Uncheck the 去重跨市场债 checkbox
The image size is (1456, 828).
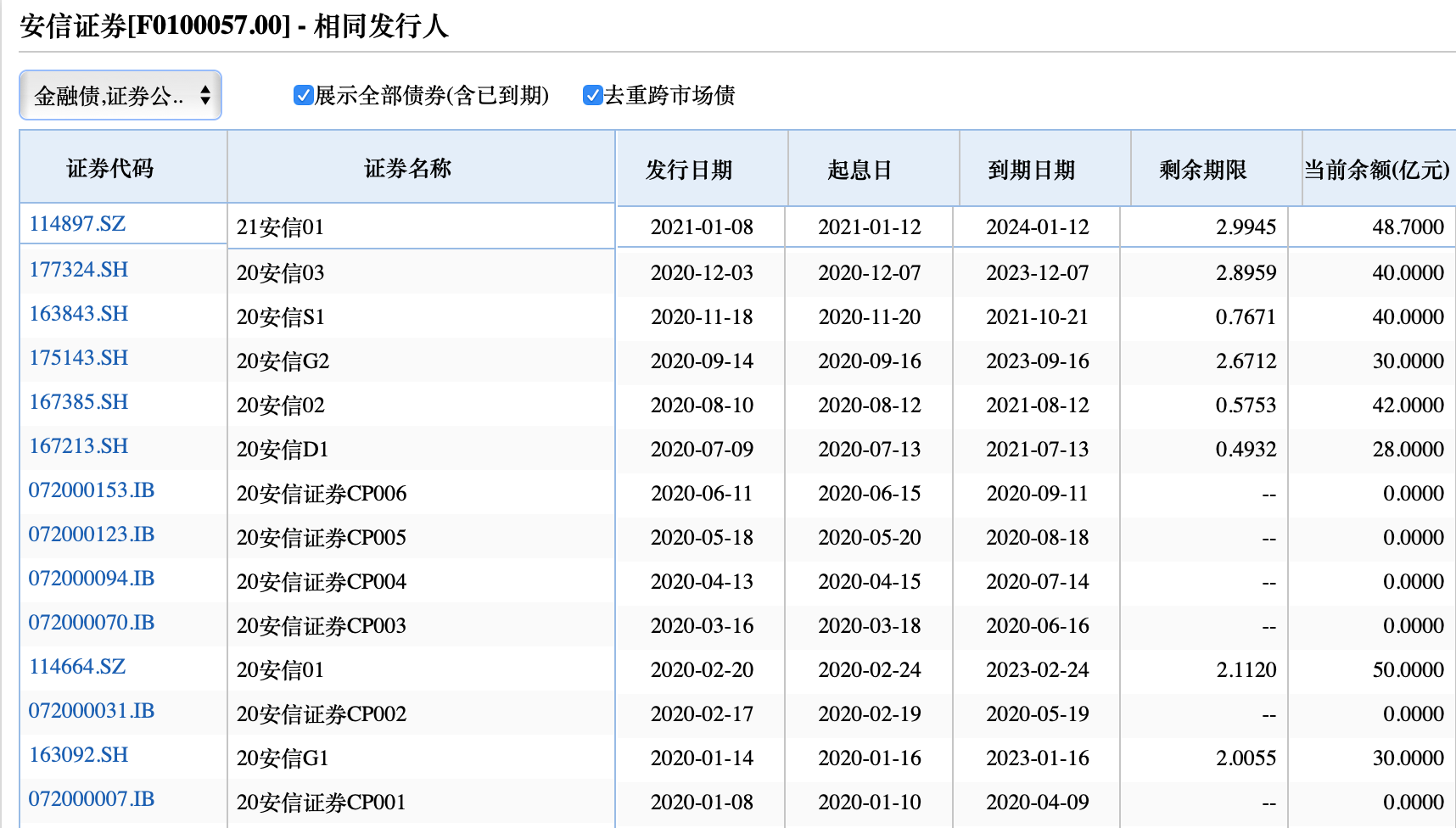click(x=592, y=95)
